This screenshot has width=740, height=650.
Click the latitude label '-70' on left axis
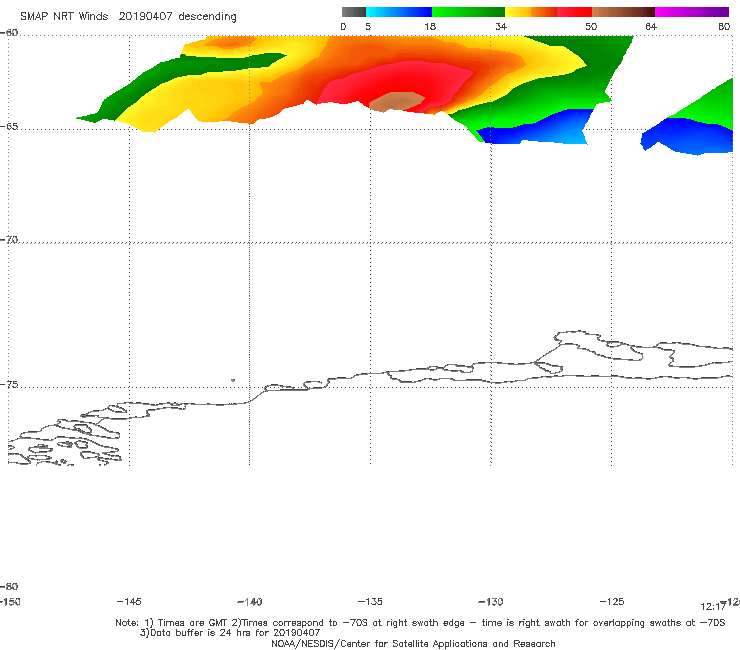[9, 240]
